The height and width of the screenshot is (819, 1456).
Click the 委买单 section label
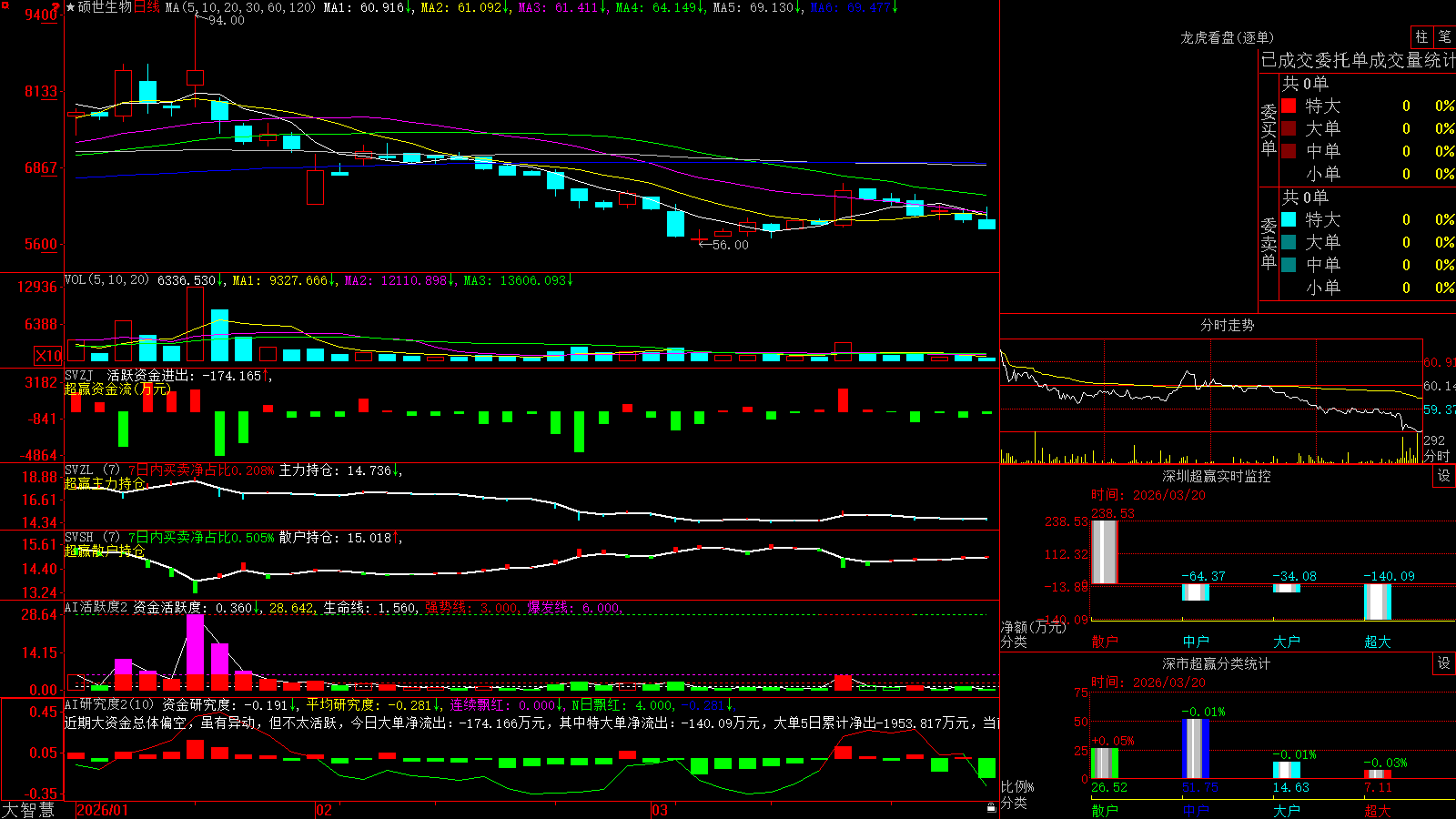click(1269, 130)
